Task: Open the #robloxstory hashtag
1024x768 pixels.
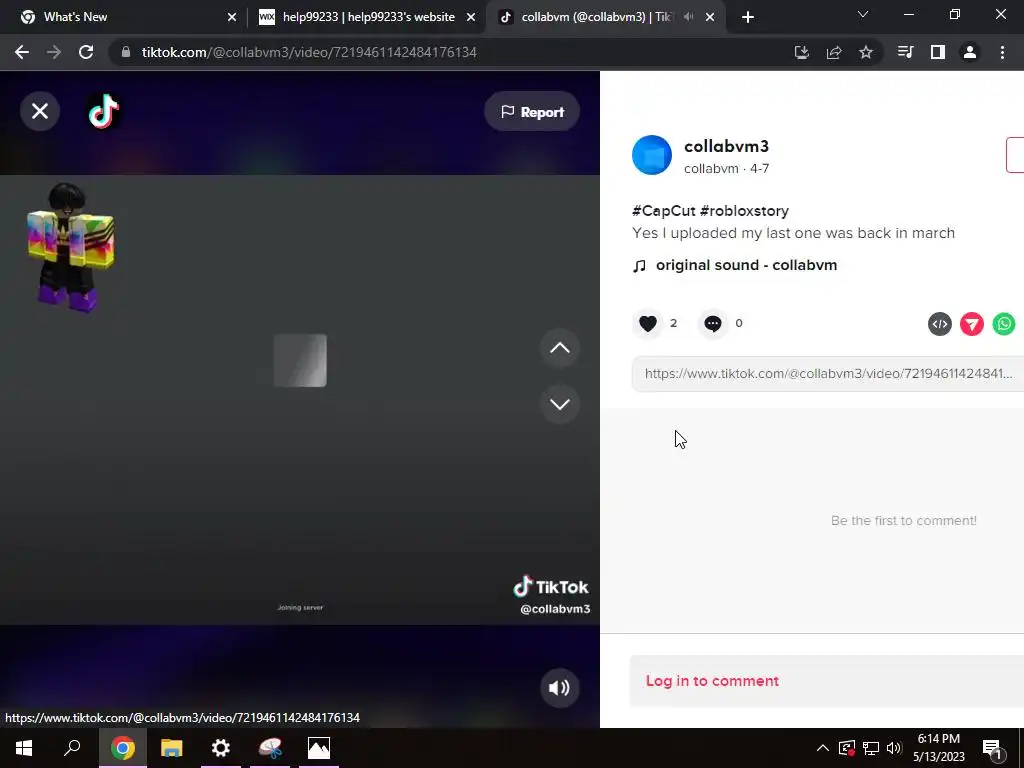Action: pyautogui.click(x=744, y=211)
